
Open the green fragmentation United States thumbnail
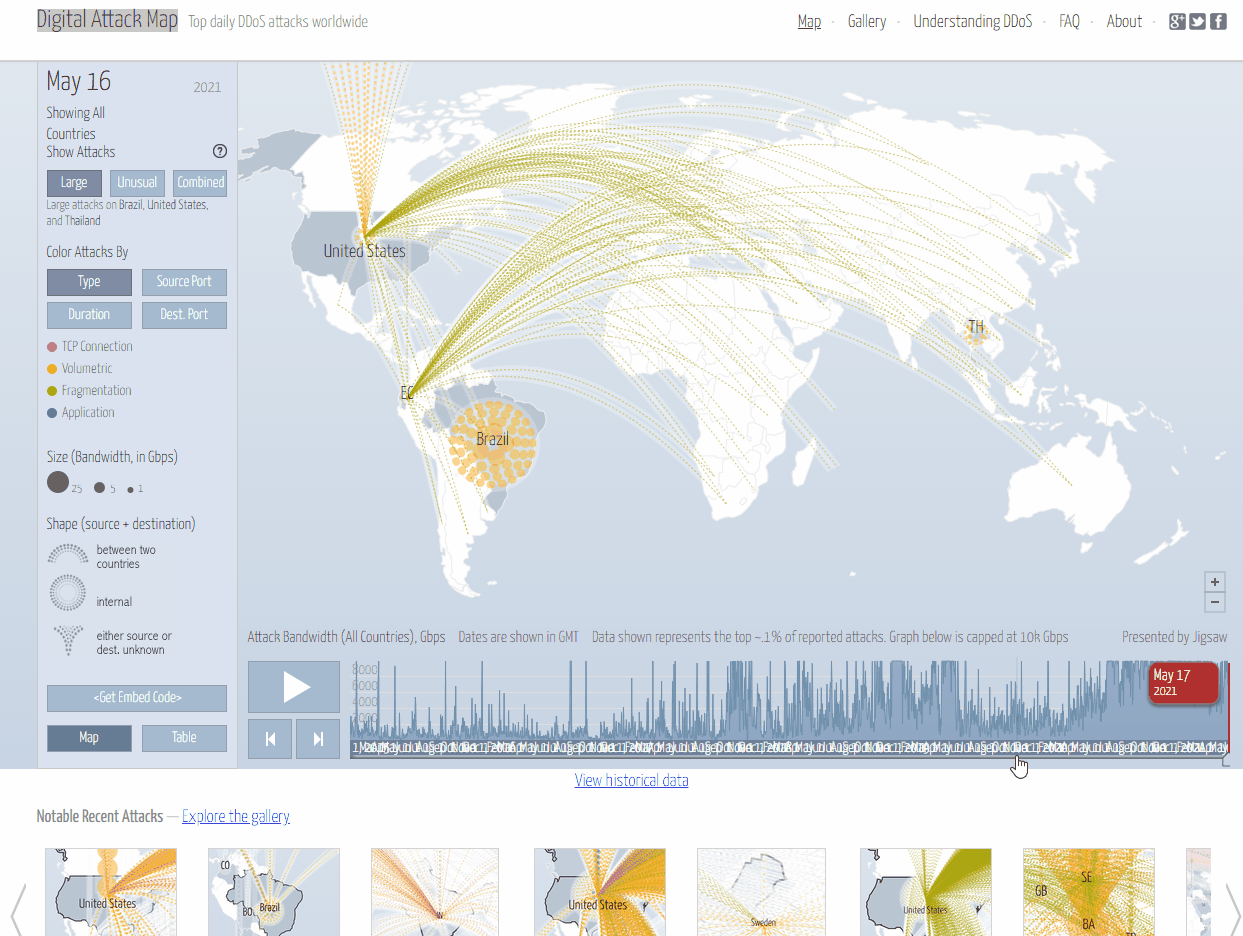click(926, 892)
